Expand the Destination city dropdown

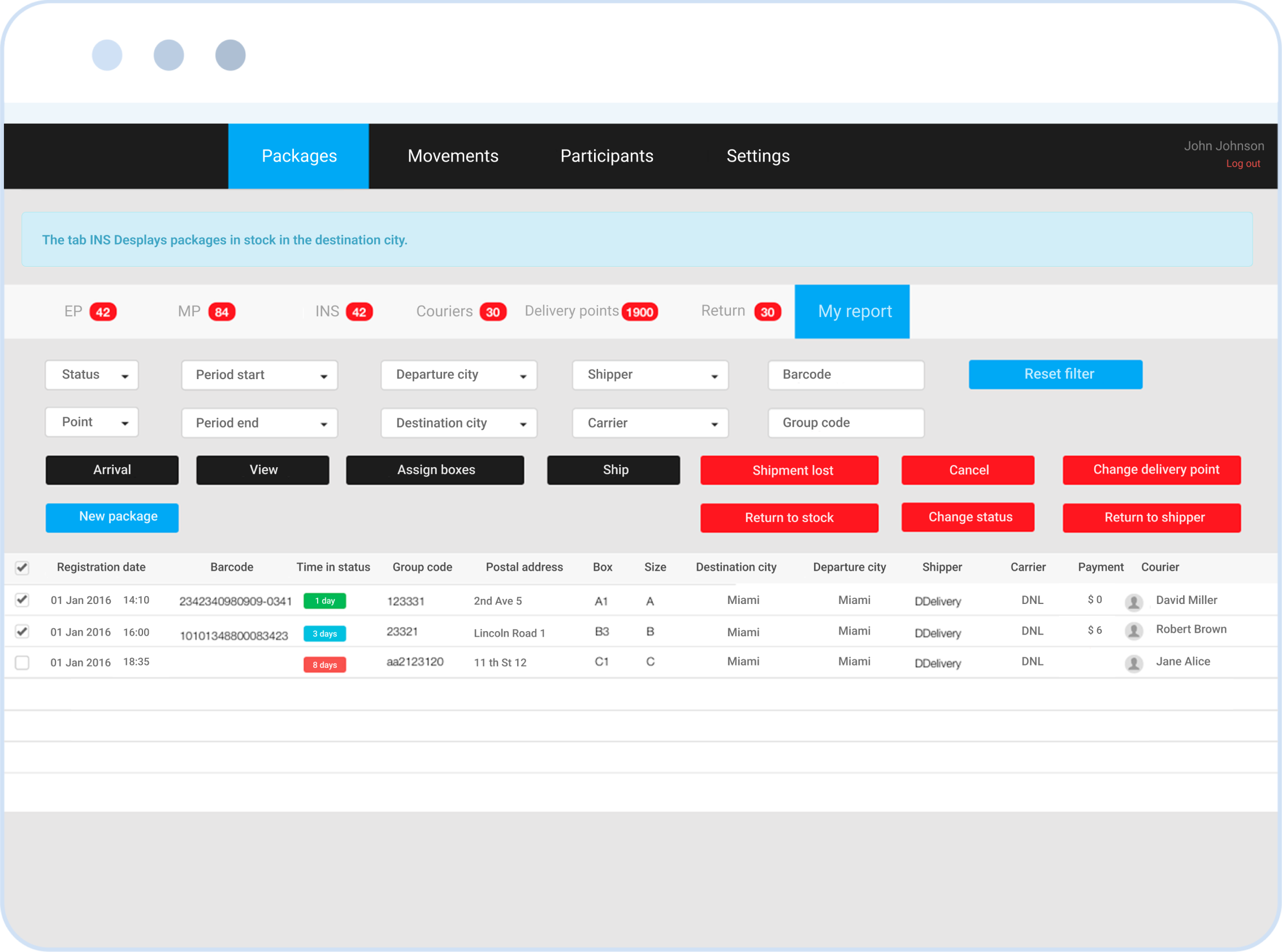coord(459,423)
